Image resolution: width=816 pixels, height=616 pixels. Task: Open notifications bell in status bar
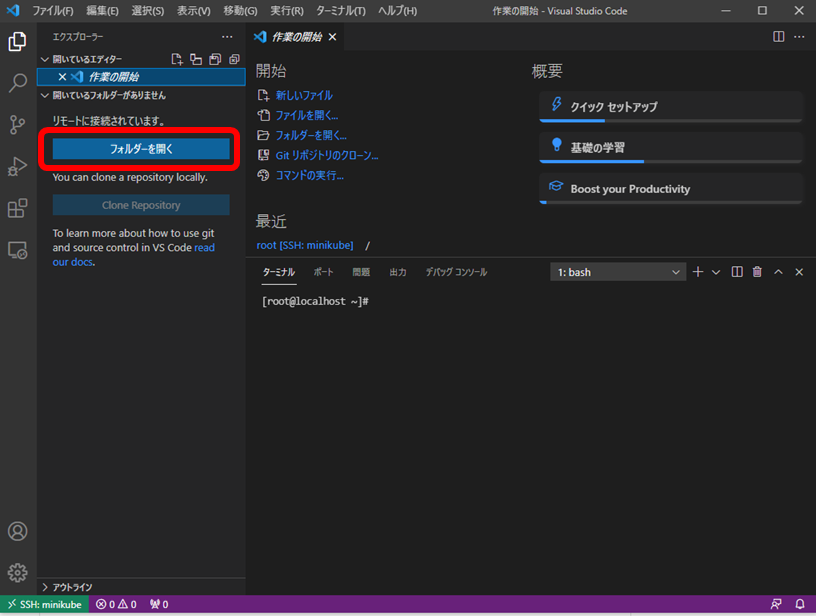coord(800,604)
